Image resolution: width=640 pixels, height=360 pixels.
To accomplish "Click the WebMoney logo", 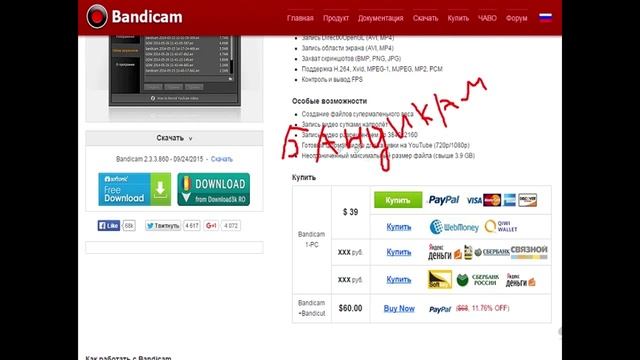I will tap(454, 227).
